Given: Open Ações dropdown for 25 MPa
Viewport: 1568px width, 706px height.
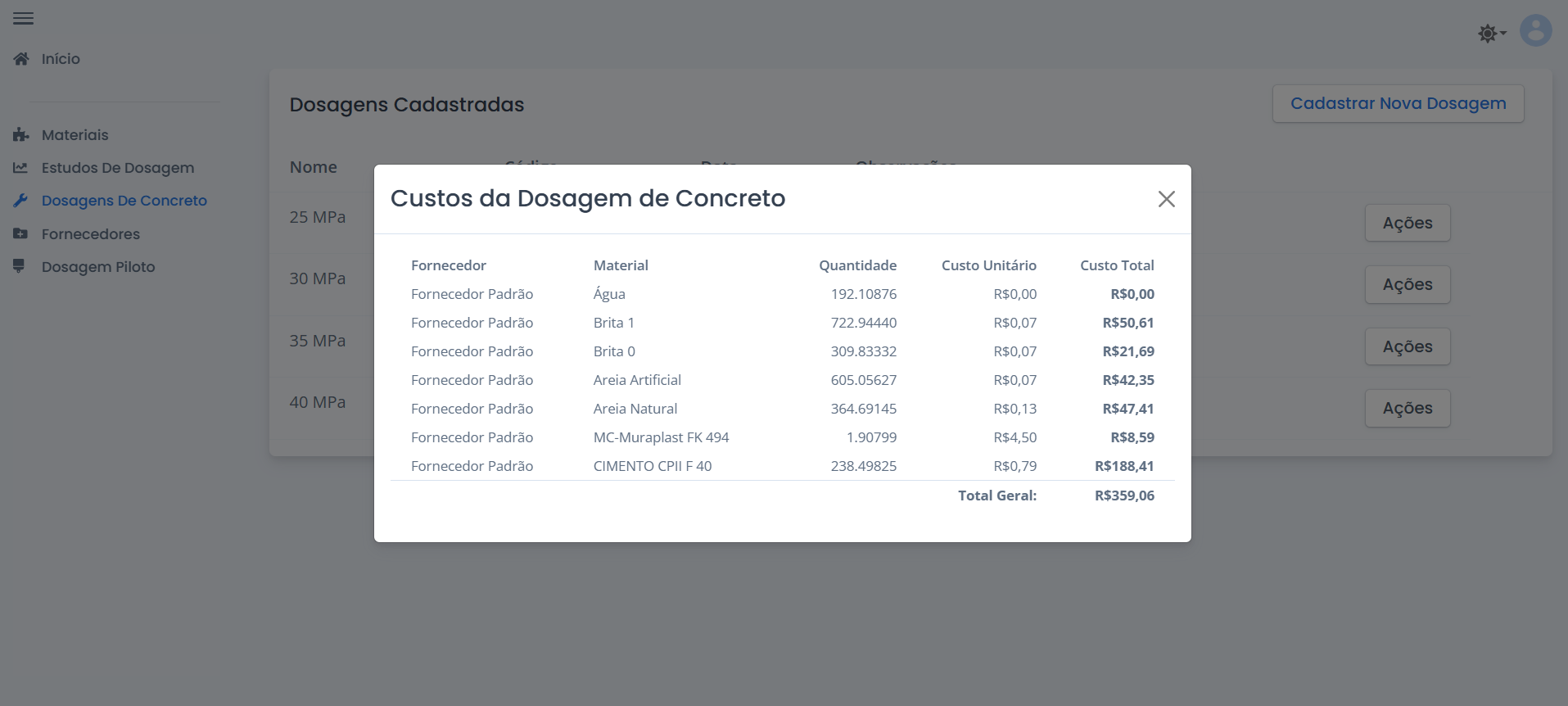Looking at the screenshot, I should [x=1407, y=223].
